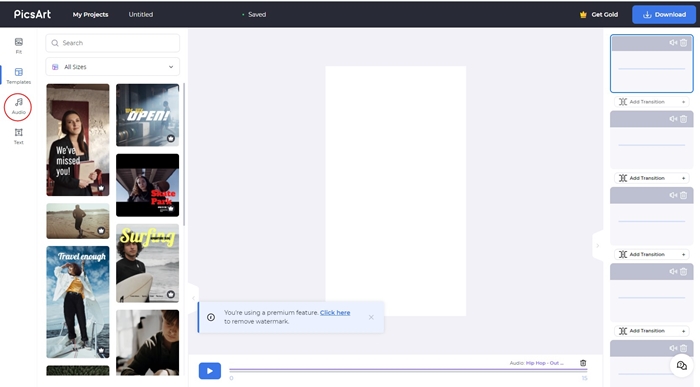Mute the second clip
Screen dimensions: 700x387
[x=673, y=119]
